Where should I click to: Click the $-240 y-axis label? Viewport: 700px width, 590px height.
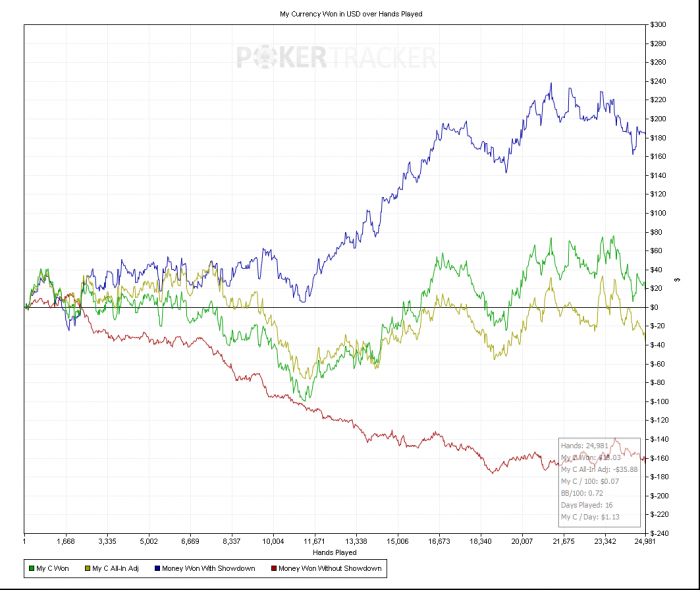(659, 533)
